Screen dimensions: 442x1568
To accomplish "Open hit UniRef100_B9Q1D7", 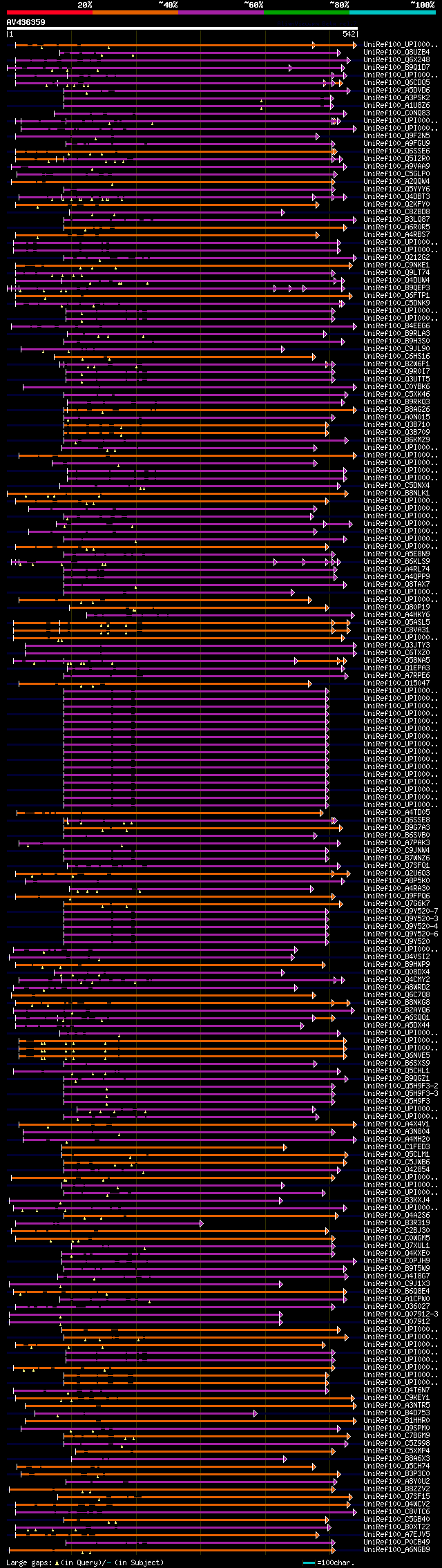I will coord(396,68).
